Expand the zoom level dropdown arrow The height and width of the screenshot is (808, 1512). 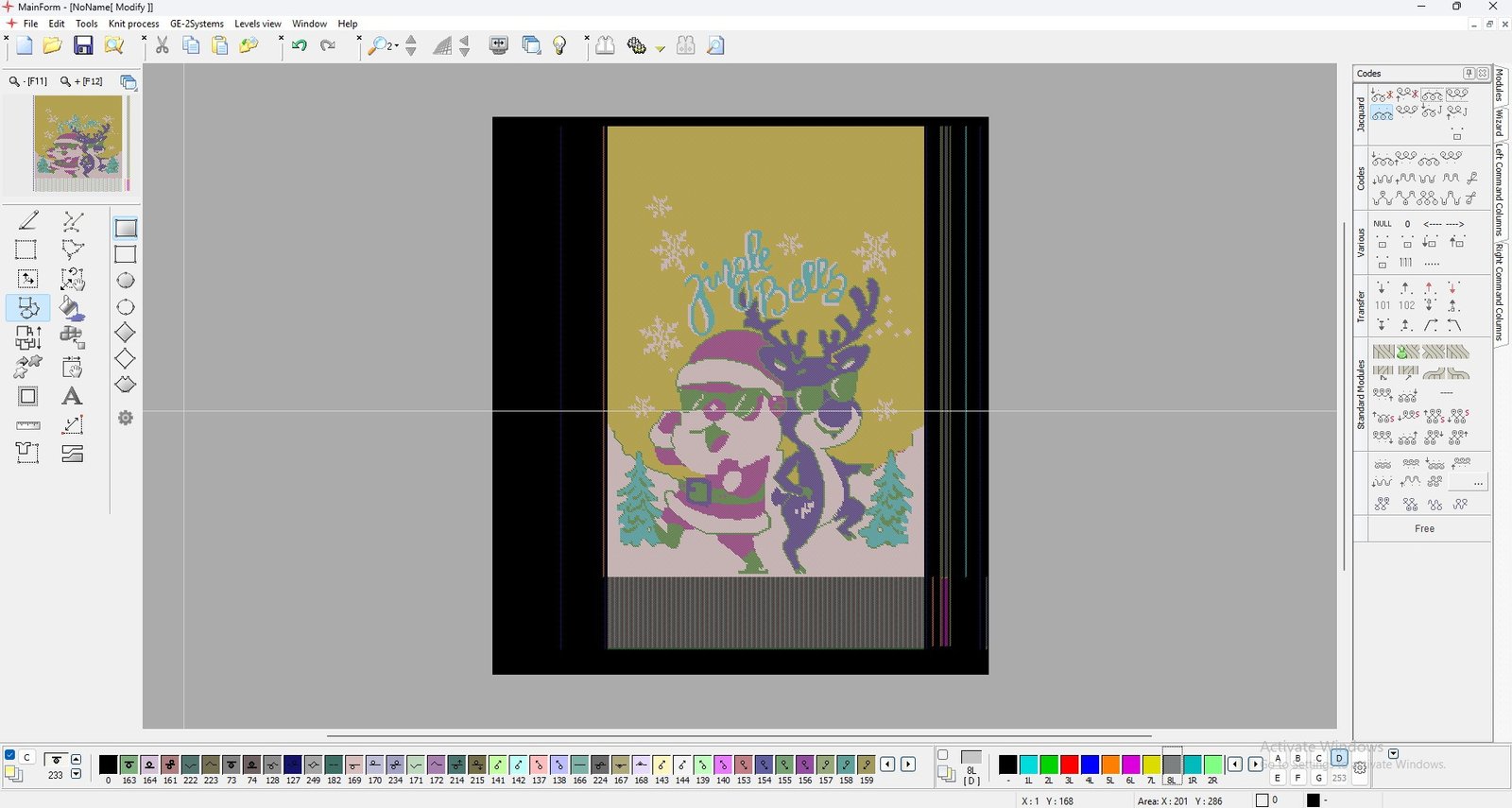coord(396,45)
